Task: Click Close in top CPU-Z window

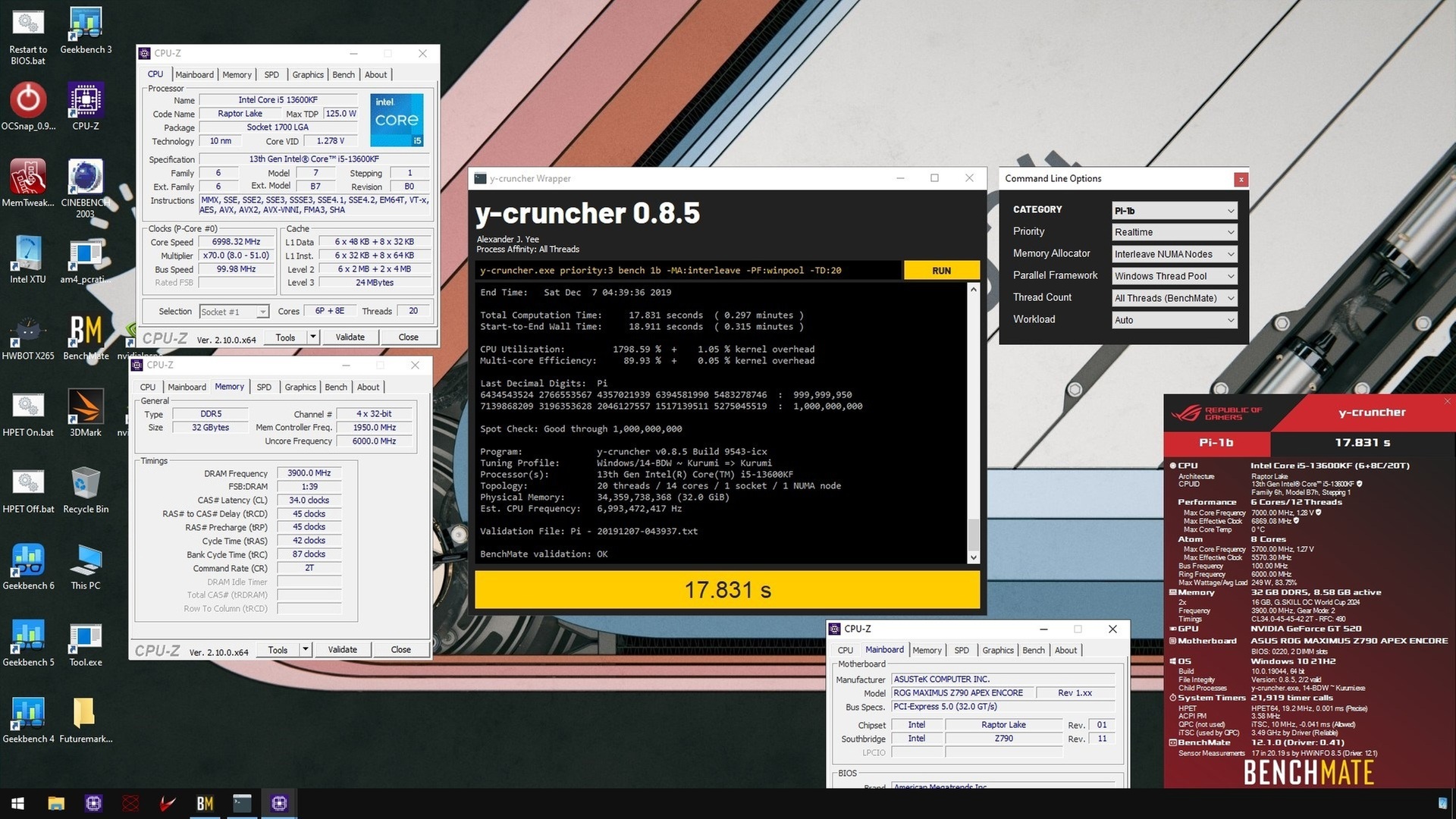Action: 408,337
